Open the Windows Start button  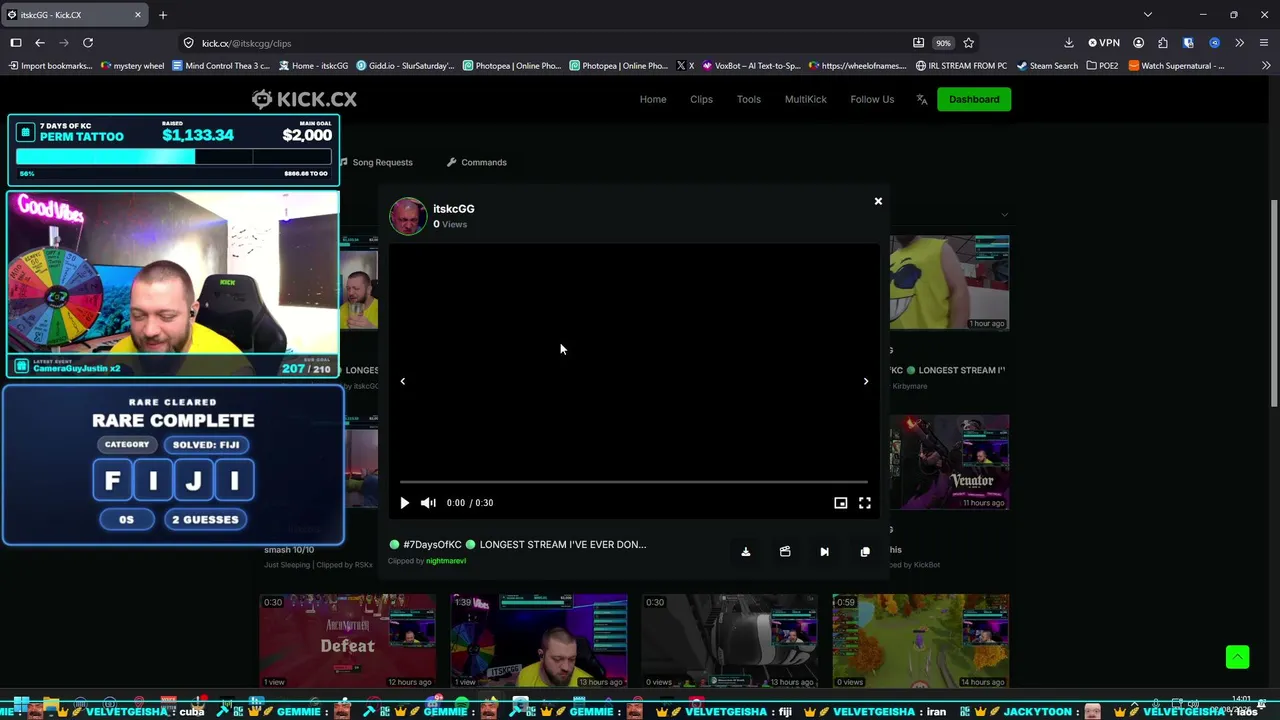(x=21, y=706)
